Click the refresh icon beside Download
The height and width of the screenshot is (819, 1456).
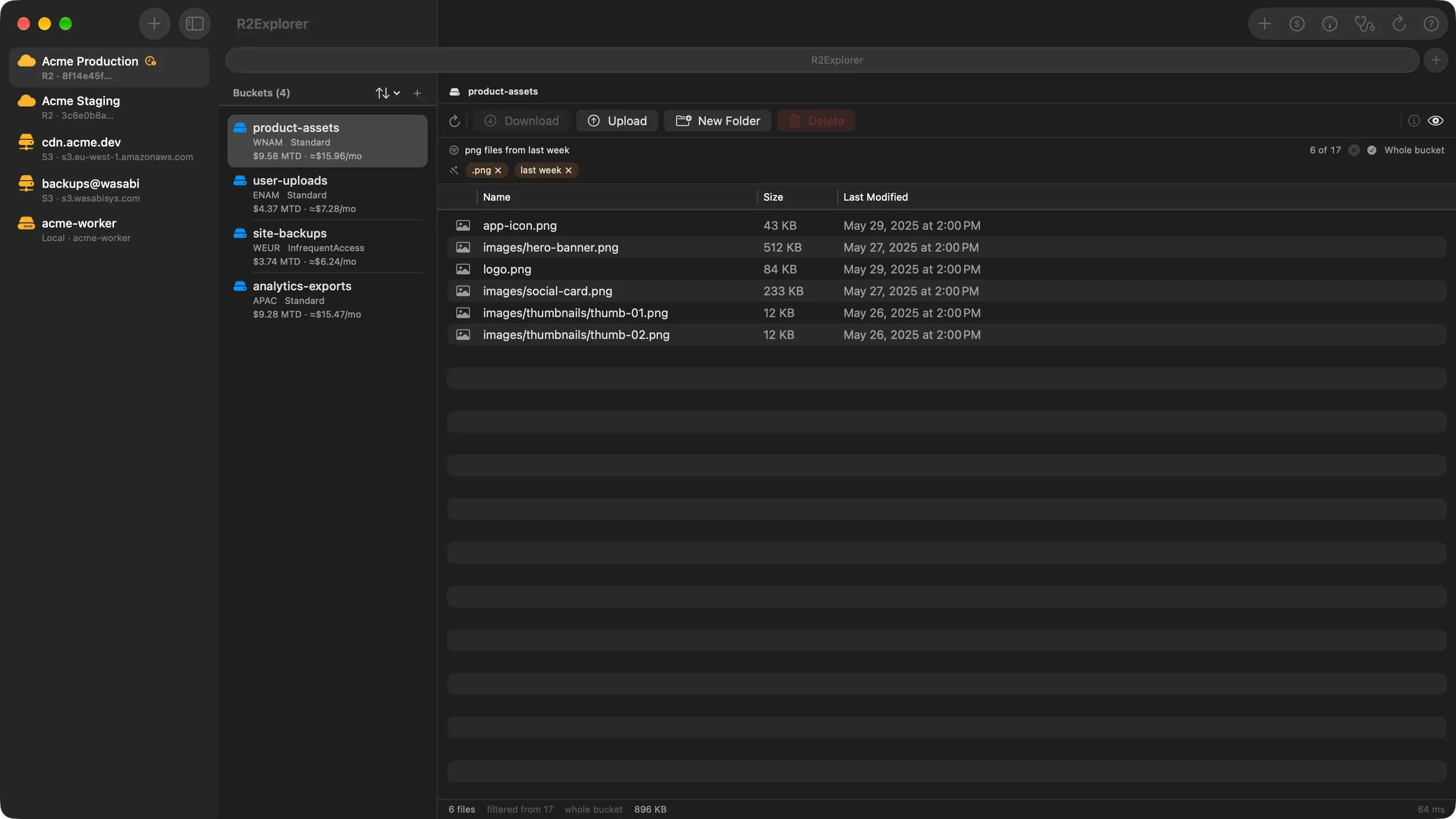coord(454,121)
